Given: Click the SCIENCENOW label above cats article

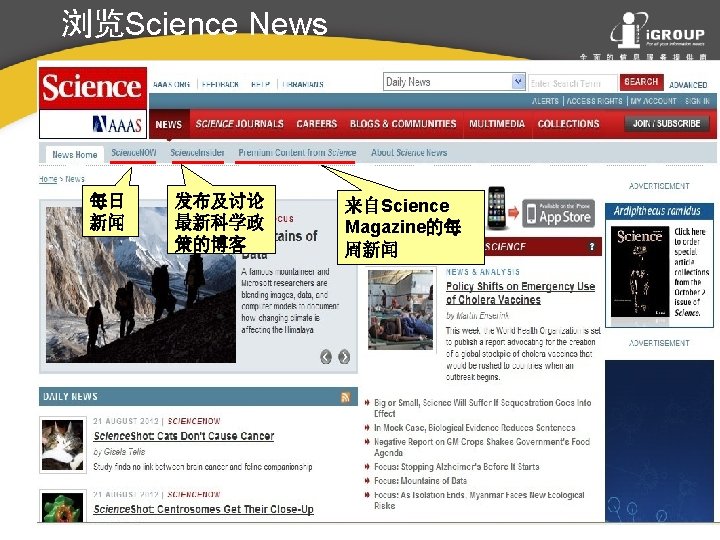Looking at the screenshot, I should (194, 421).
